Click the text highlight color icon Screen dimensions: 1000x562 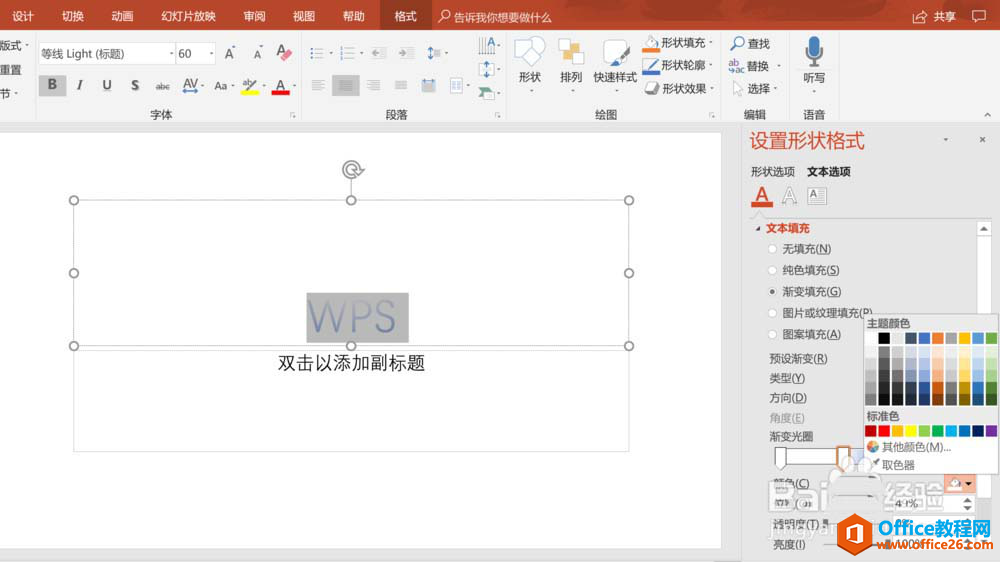tap(250, 86)
